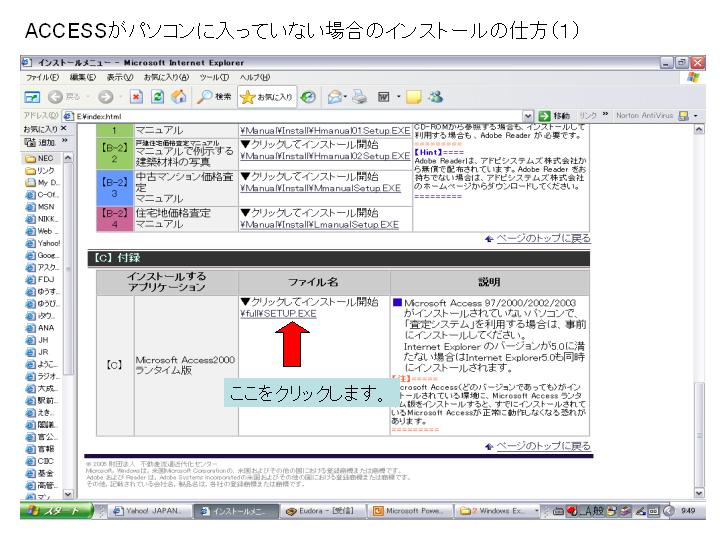The width and height of the screenshot is (720, 540).
Task: Click the Back arrow toolbar icon
Action: click(56, 97)
